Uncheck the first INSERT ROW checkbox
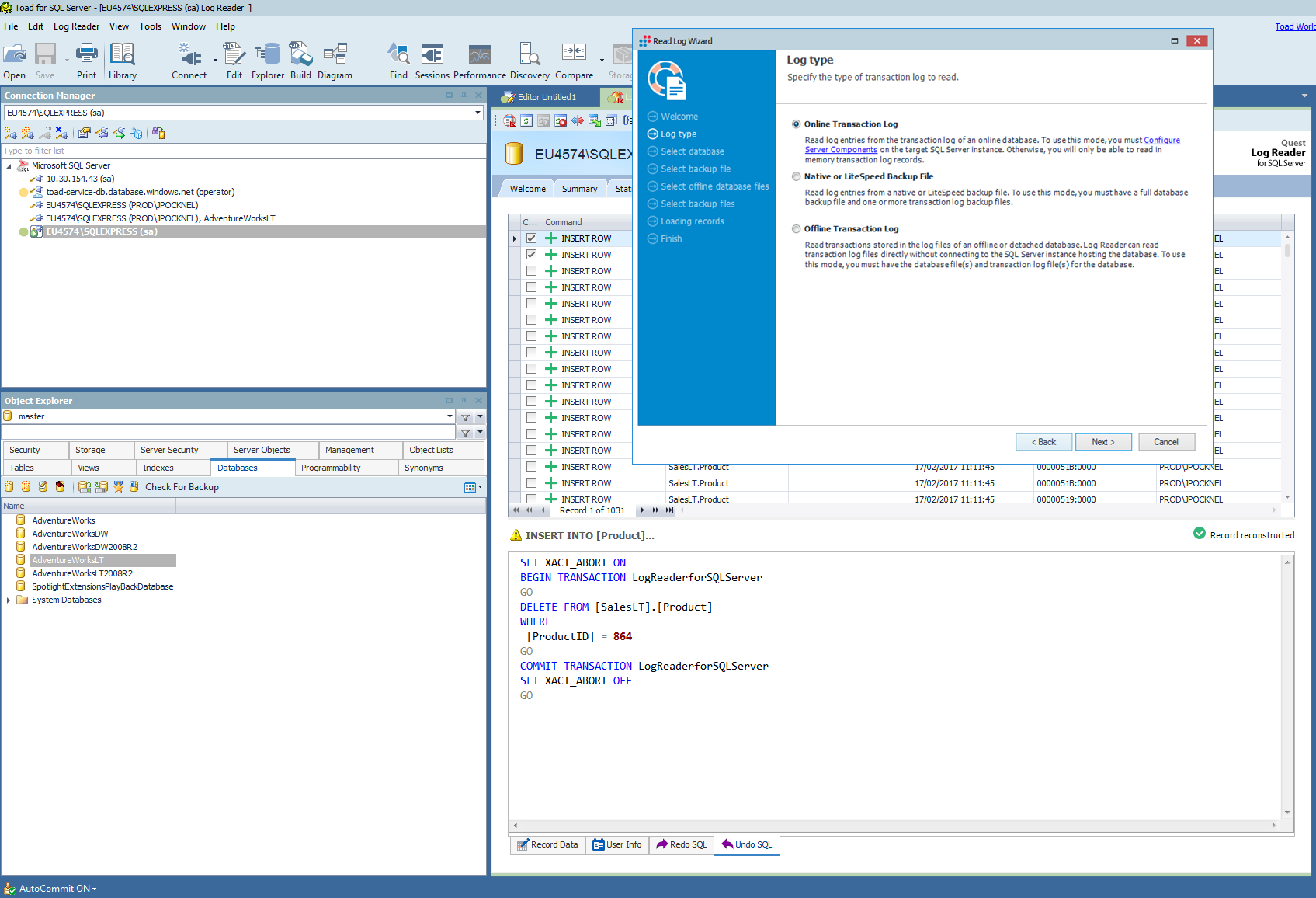 [x=531, y=238]
